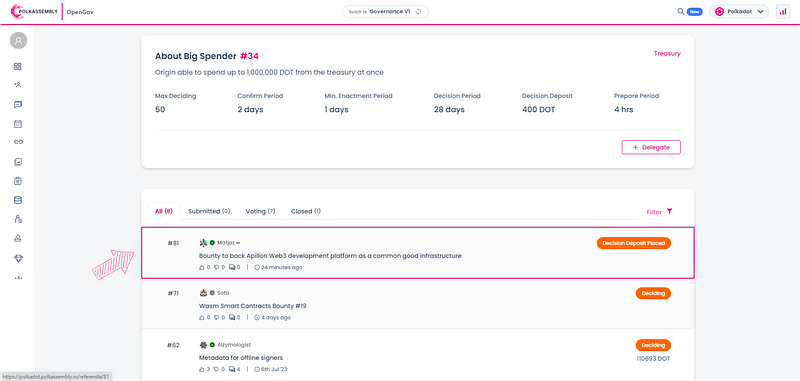The height and width of the screenshot is (381, 800).
Task: Open the pink bar-chart icon at top right
Action: (x=783, y=12)
